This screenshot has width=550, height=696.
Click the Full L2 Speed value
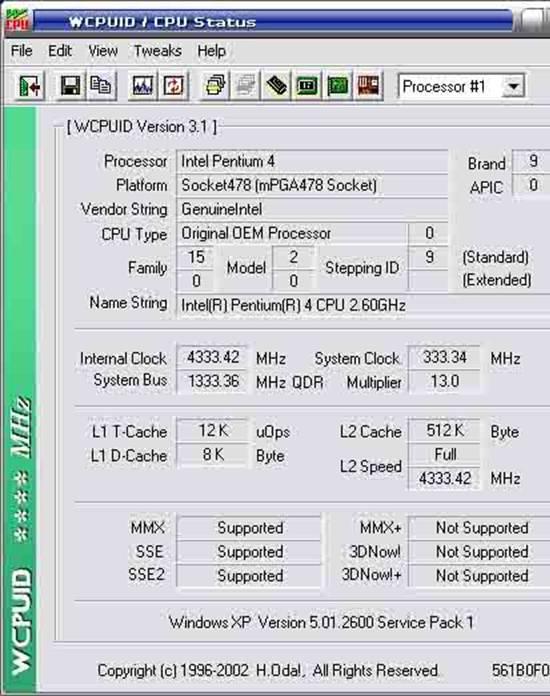[444, 455]
